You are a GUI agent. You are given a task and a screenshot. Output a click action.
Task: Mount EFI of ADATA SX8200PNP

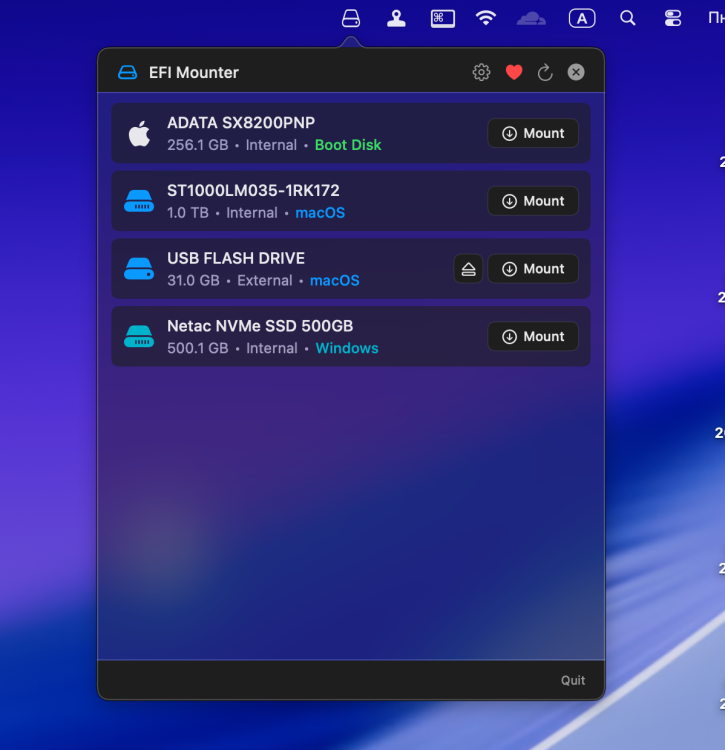click(533, 133)
